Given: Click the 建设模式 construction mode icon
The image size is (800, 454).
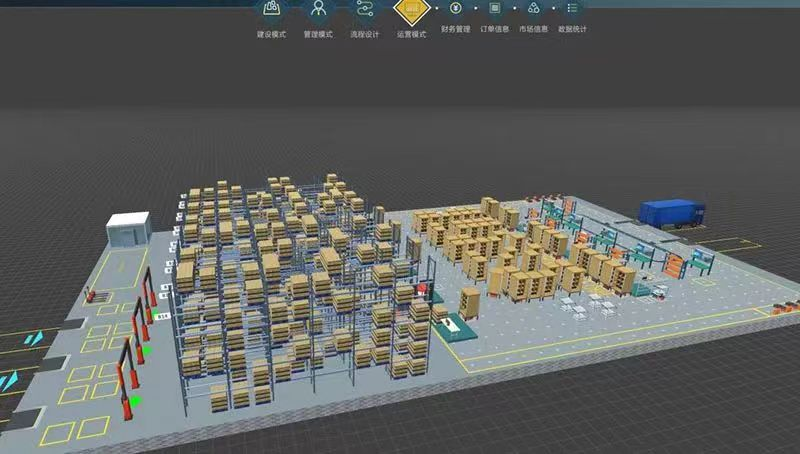Looking at the screenshot, I should pyautogui.click(x=271, y=9).
